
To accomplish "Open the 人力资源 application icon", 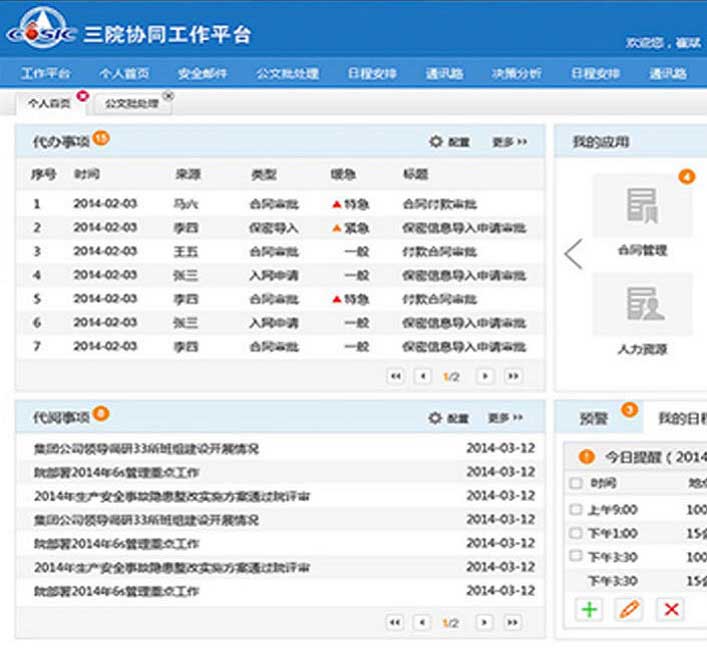I will coord(641,305).
